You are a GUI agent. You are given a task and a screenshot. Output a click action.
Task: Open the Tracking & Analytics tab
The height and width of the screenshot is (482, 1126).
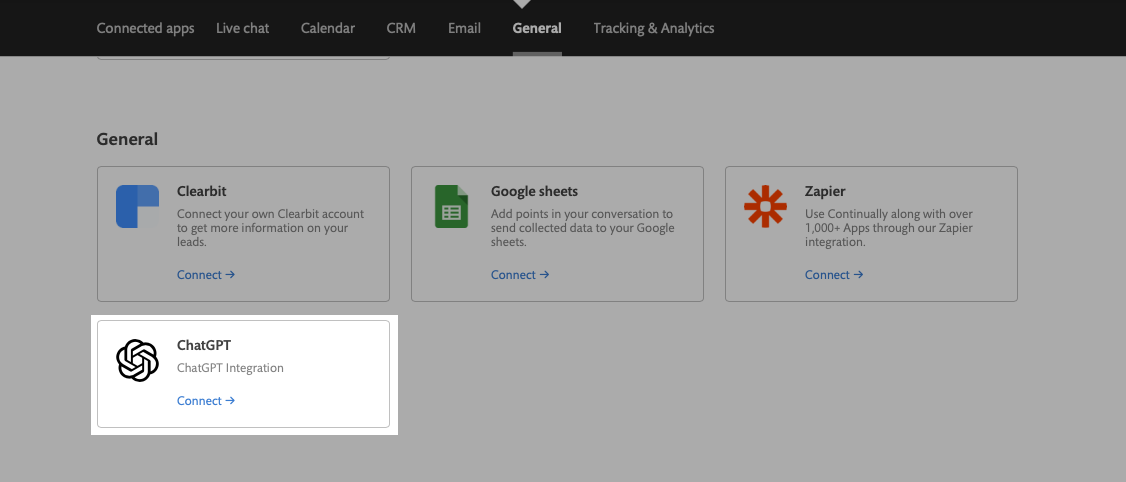pos(653,28)
